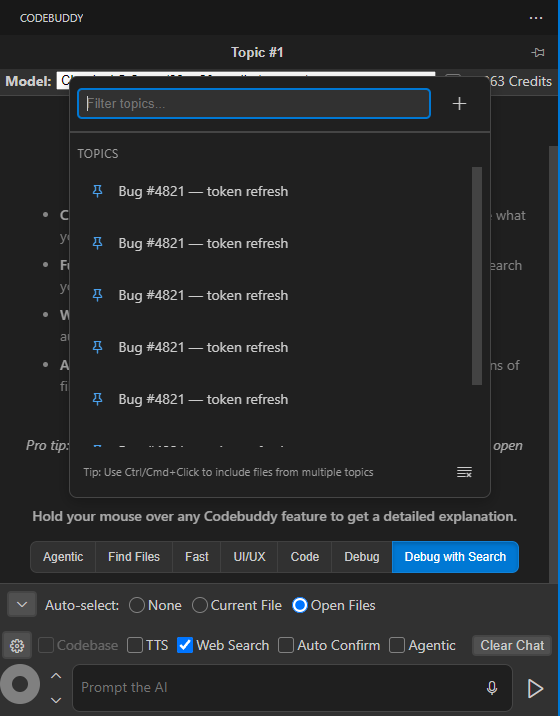This screenshot has height=716, width=560.
Task: Go to next prompt with down chevron
Action: (56, 700)
